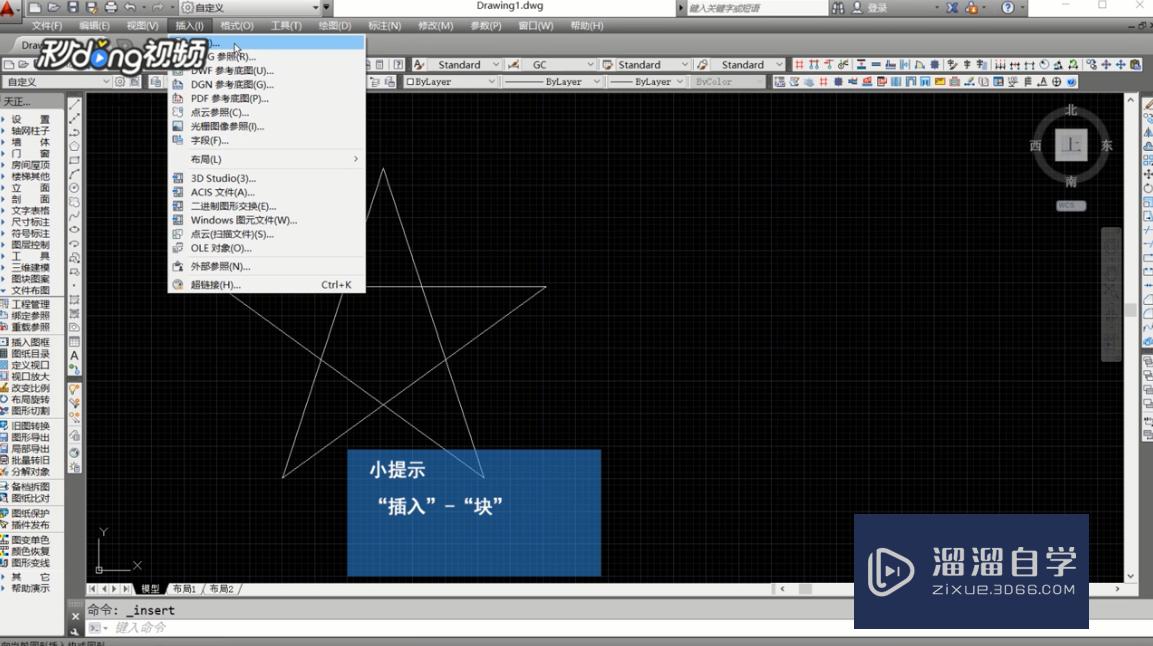Select 外部参照(N) menu entry
The image size is (1153, 646).
tap(266, 266)
